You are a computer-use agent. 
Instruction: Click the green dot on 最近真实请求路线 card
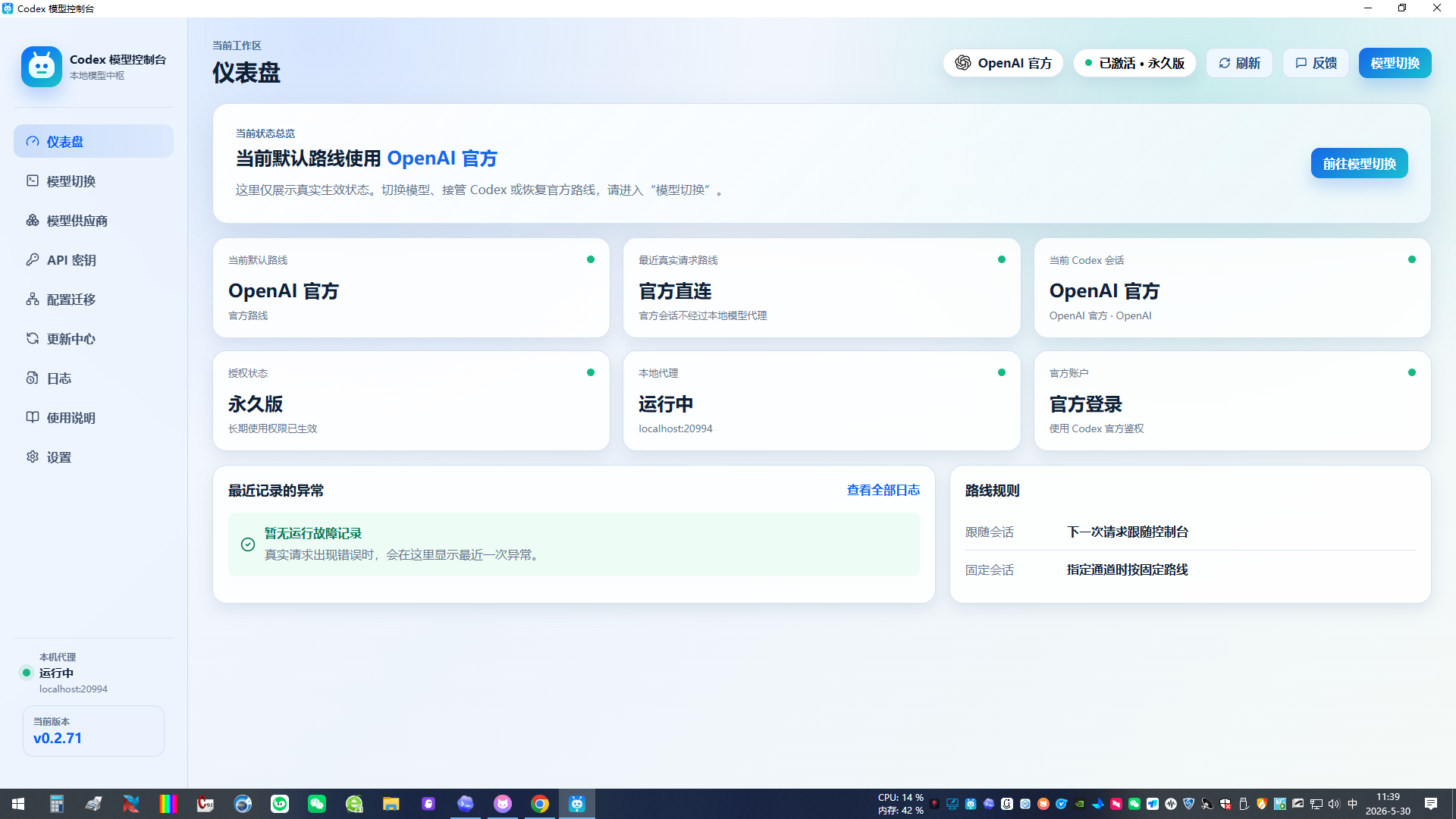(x=1002, y=259)
